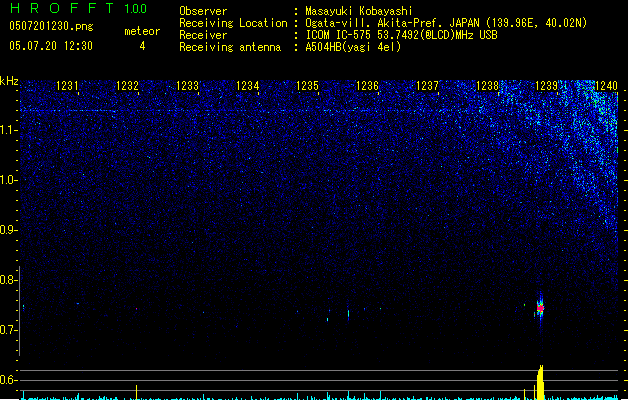Click the tall yellow intensity peak near 1239
629x400 pixels.
tap(540, 382)
